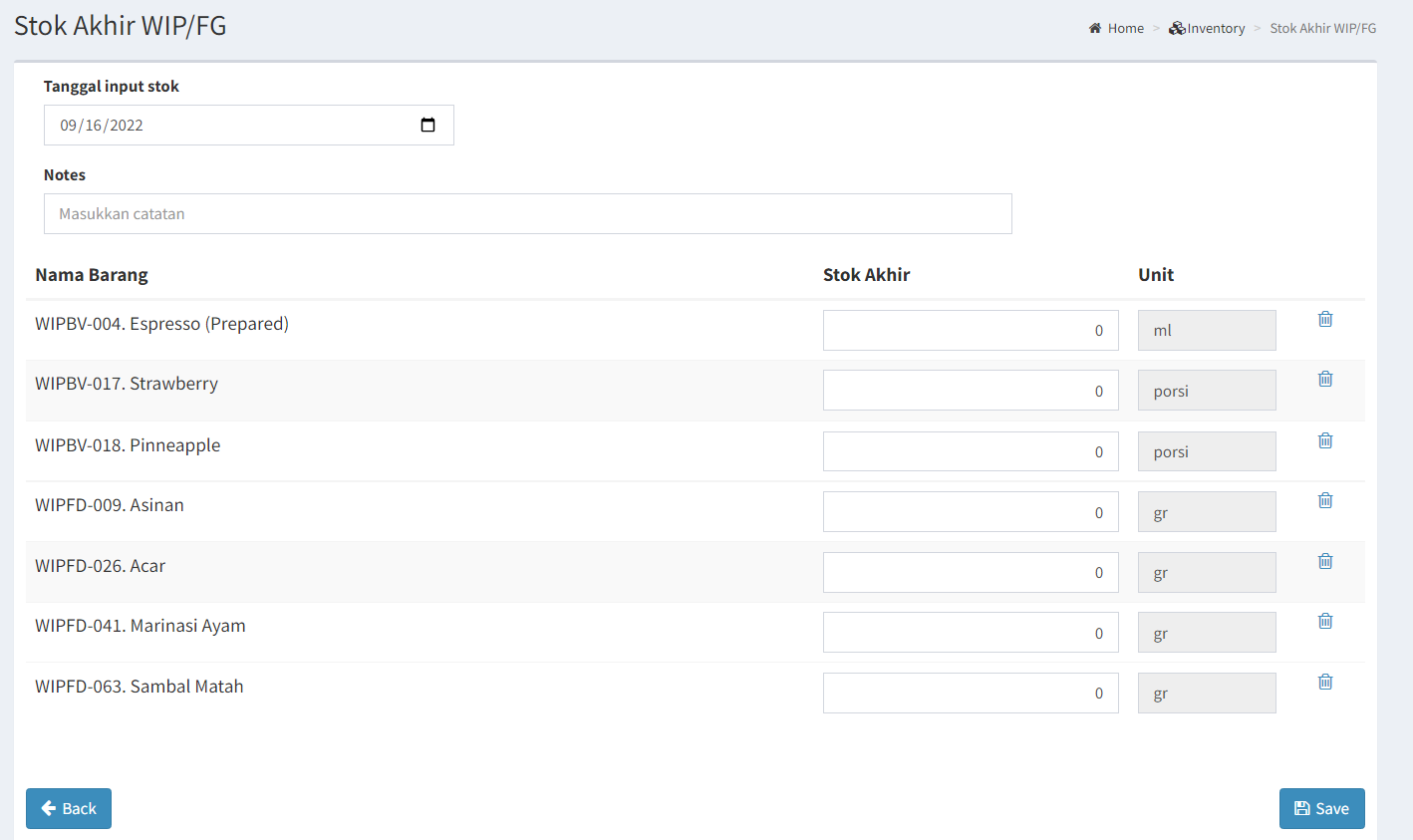The image size is (1413, 840).
Task: Go back with the Back button
Action: pos(69,808)
